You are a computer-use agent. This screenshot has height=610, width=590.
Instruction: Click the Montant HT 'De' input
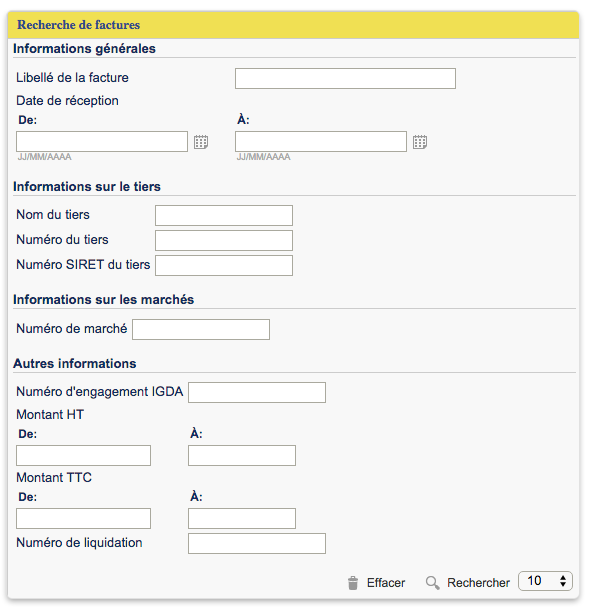[x=84, y=456]
